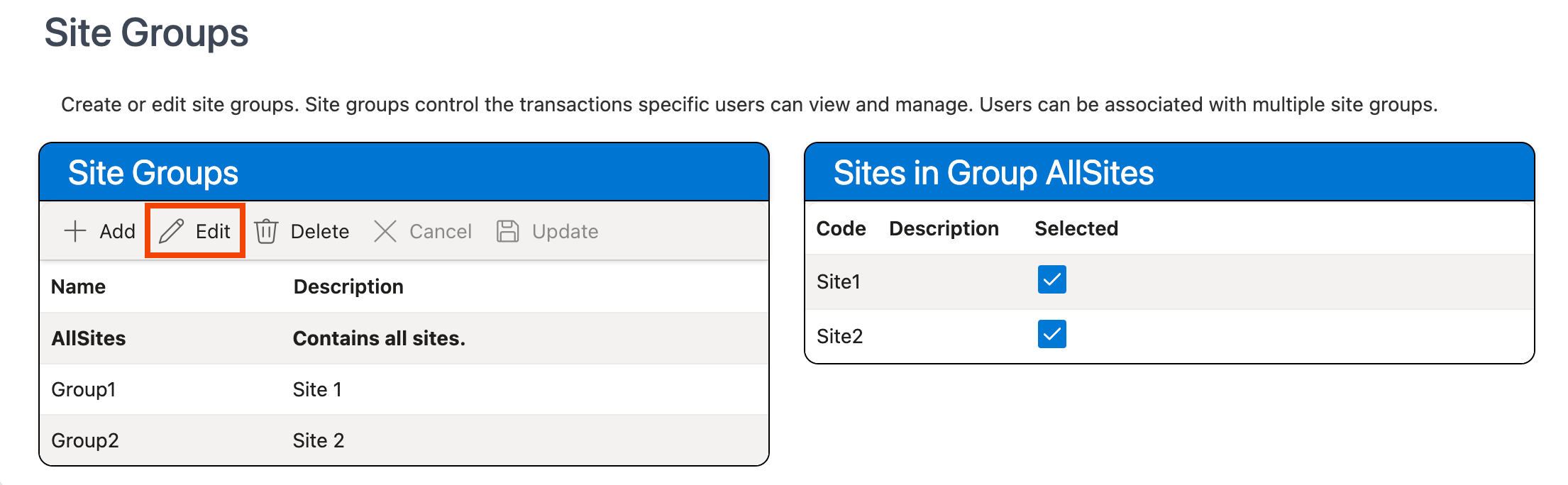The width and height of the screenshot is (1568, 485).
Task: Select the Group2 row name
Action: [x=85, y=440]
